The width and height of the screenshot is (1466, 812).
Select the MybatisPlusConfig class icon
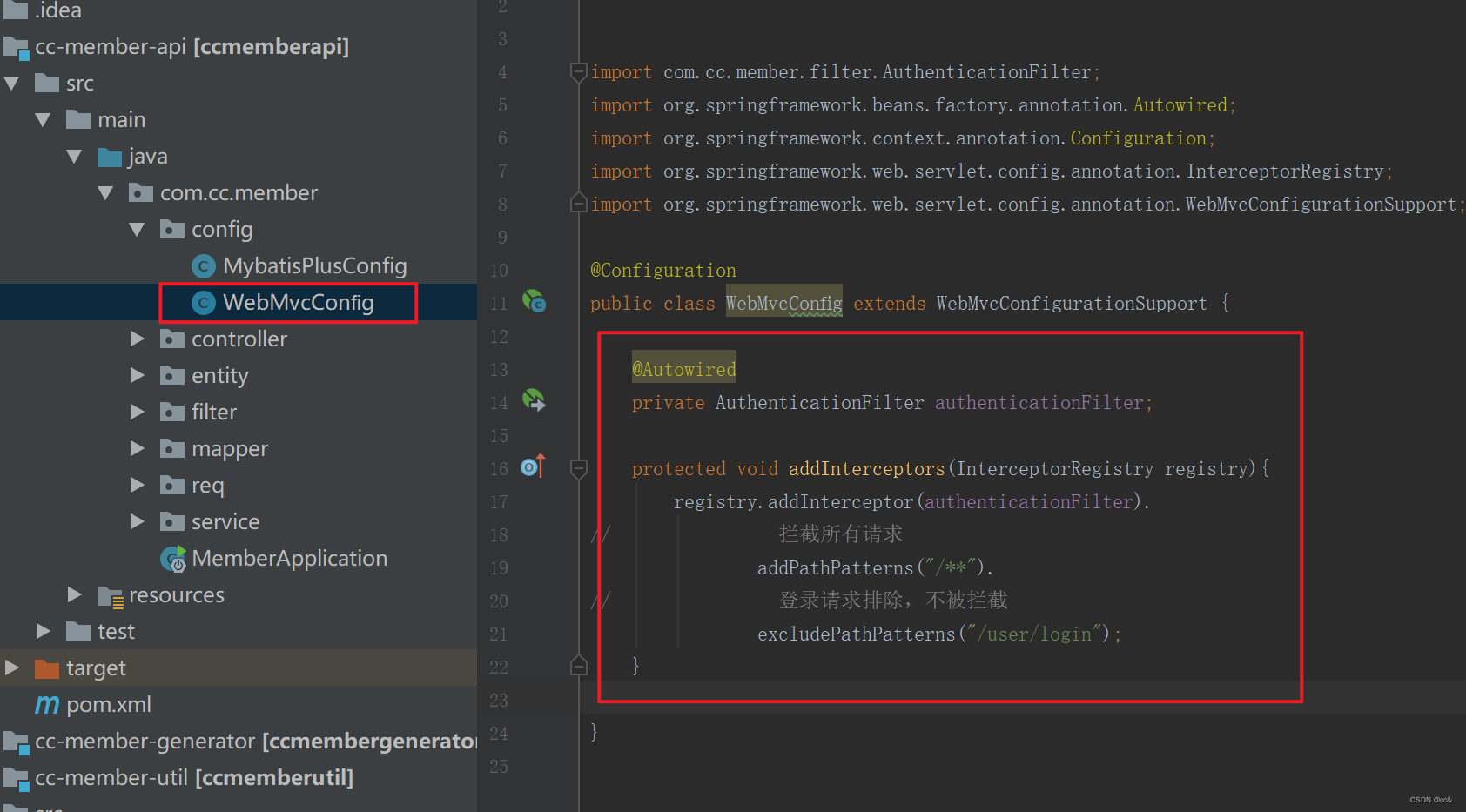203,266
